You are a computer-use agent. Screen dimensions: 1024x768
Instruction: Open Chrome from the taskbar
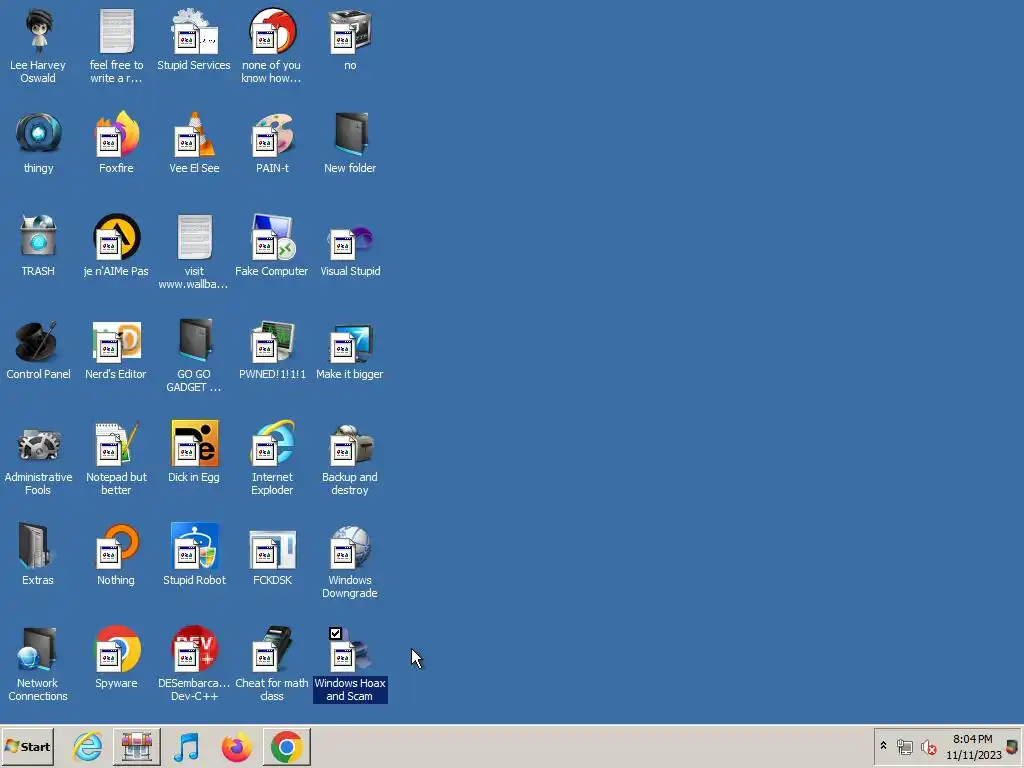coord(287,747)
